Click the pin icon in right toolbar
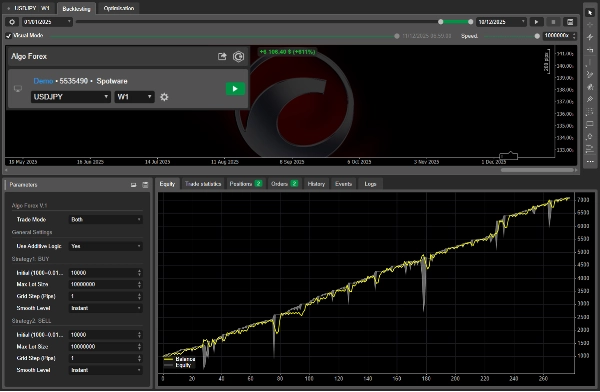 pos(590,100)
